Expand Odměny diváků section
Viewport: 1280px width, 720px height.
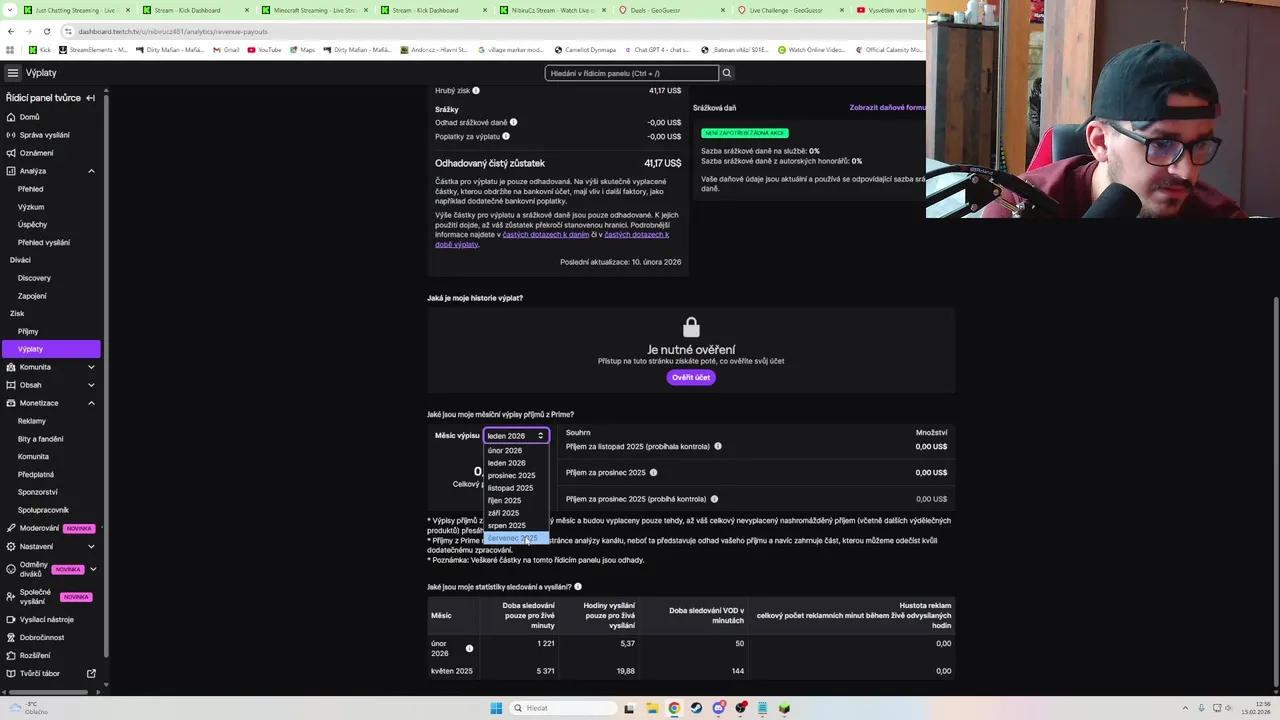(x=92, y=569)
